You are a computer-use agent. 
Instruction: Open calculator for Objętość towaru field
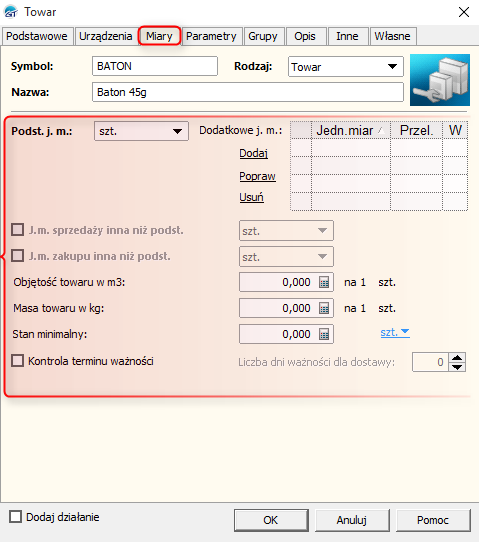tap(324, 282)
